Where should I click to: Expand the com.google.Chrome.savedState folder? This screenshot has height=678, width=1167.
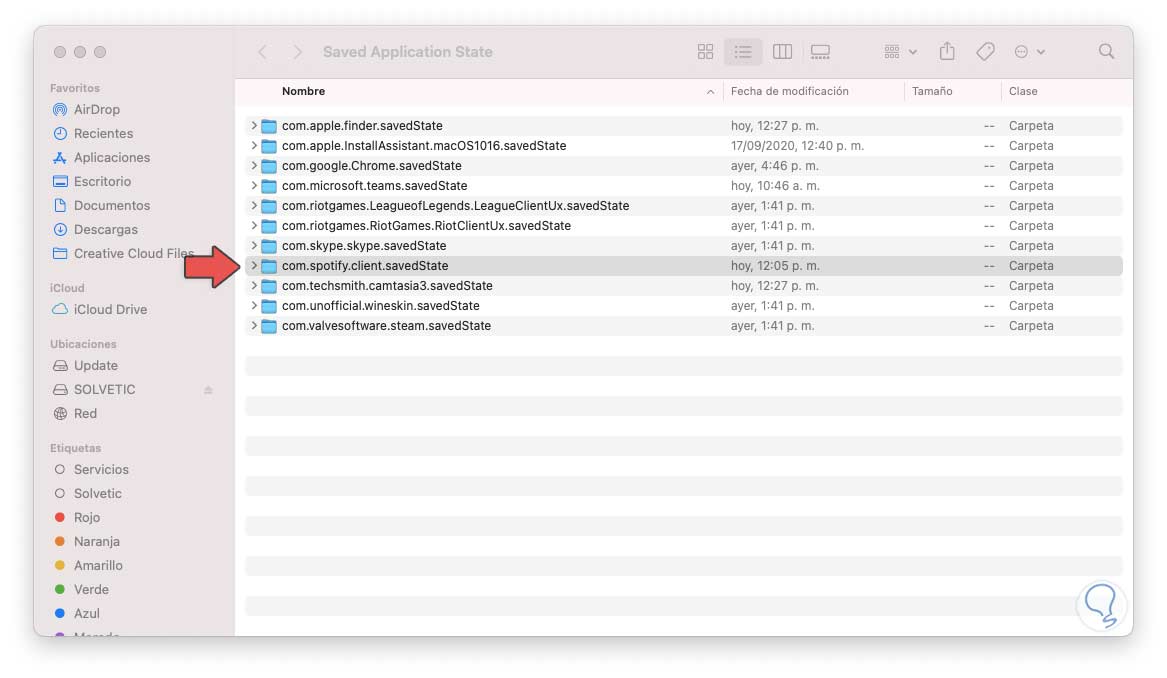[252, 165]
